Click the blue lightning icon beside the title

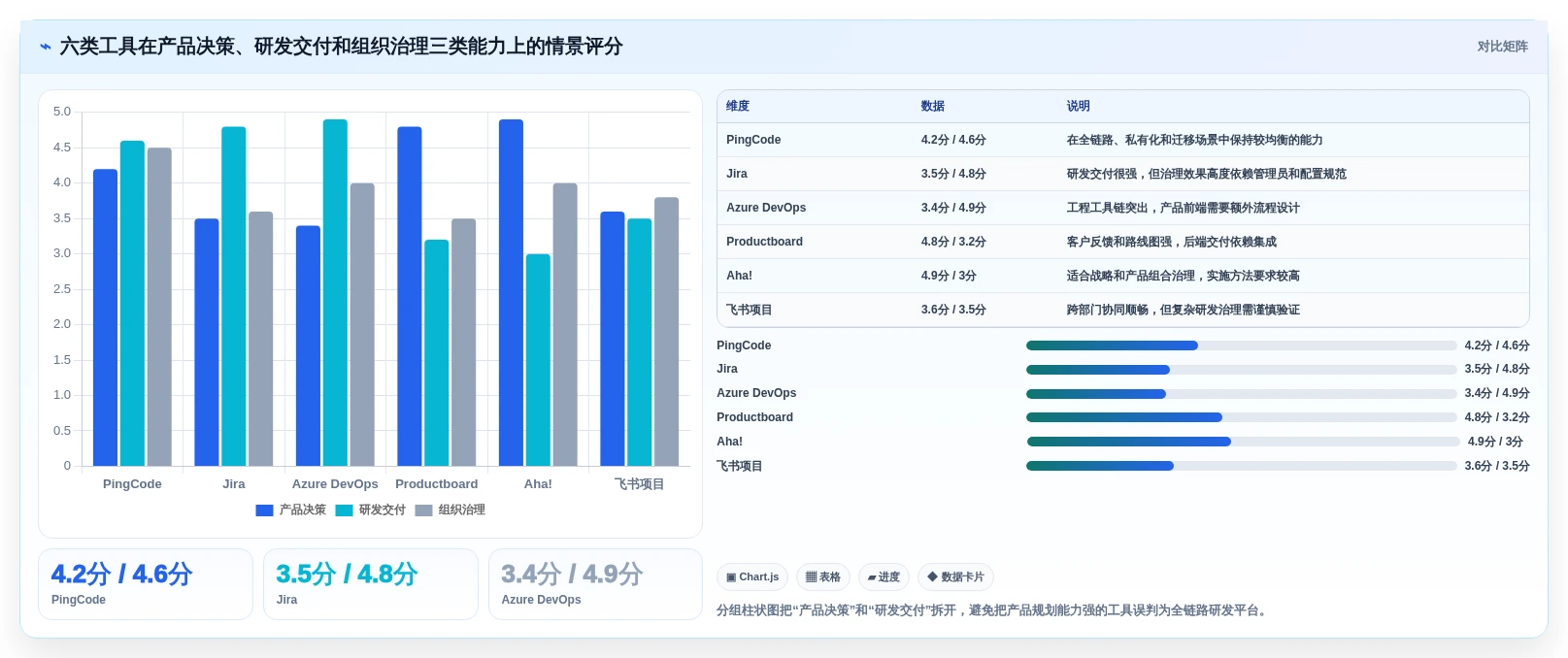45,47
